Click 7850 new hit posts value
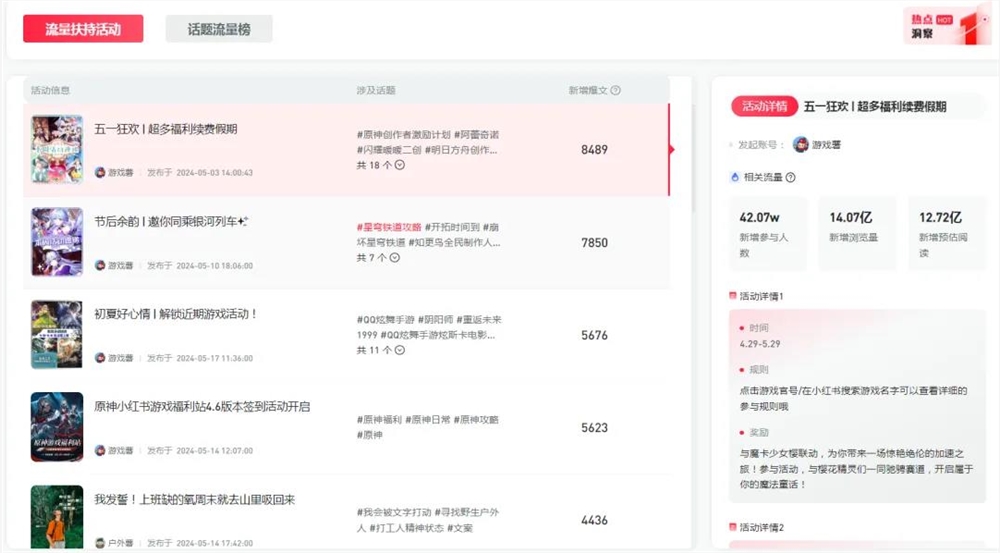1000x553 pixels. pos(594,242)
